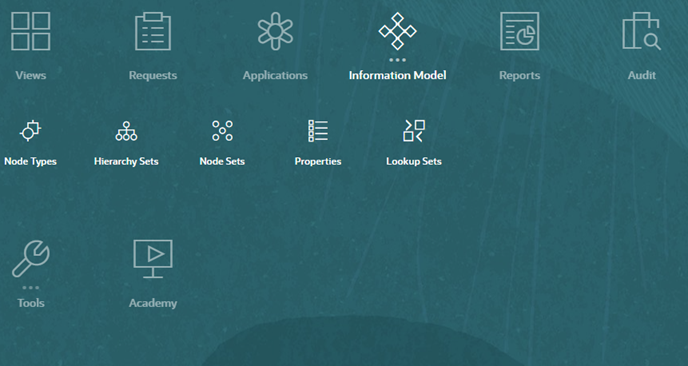Click the Requests label

(153, 75)
